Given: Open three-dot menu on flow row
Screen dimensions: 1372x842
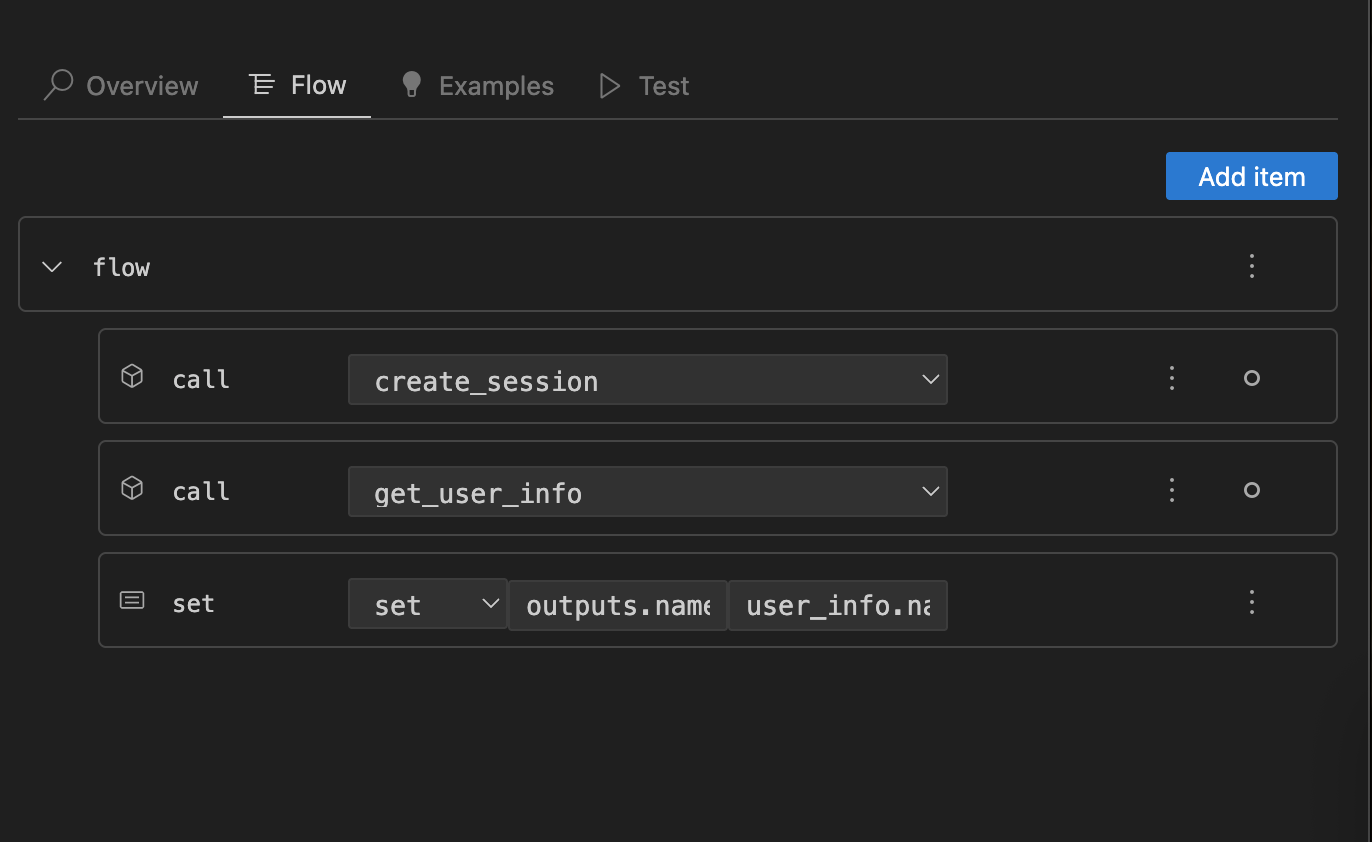Looking at the screenshot, I should [1252, 266].
